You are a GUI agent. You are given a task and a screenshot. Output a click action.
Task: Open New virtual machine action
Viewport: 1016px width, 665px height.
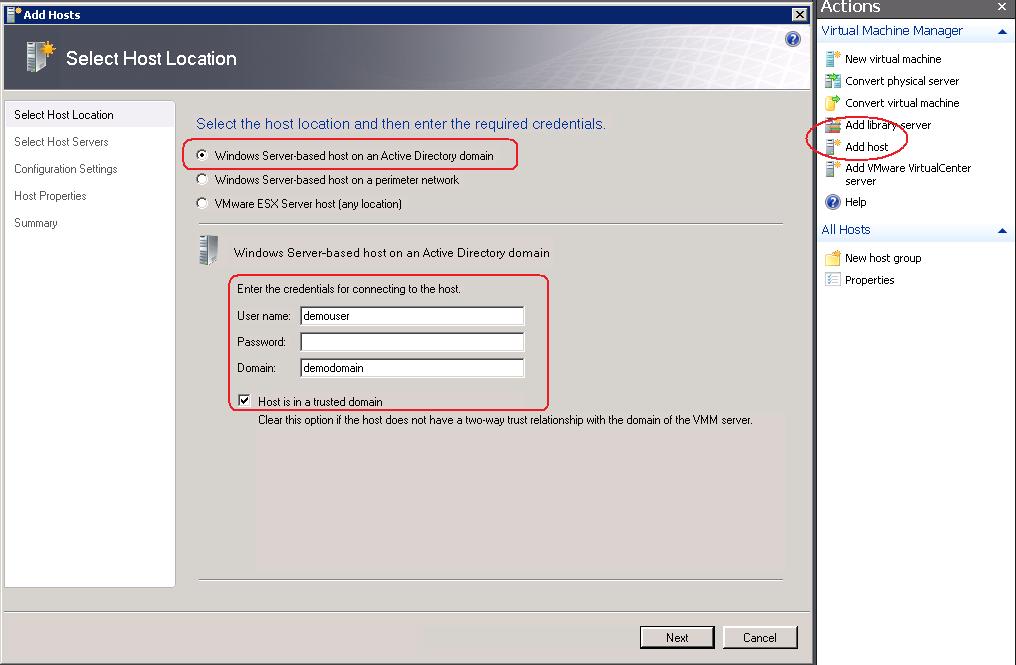click(893, 59)
